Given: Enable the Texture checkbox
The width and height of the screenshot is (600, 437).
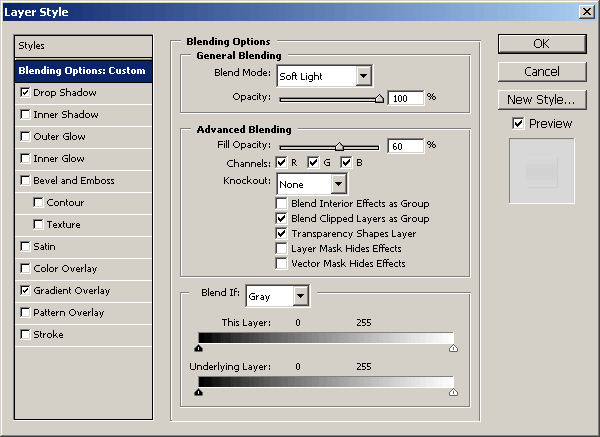Looking at the screenshot, I should (x=38, y=224).
